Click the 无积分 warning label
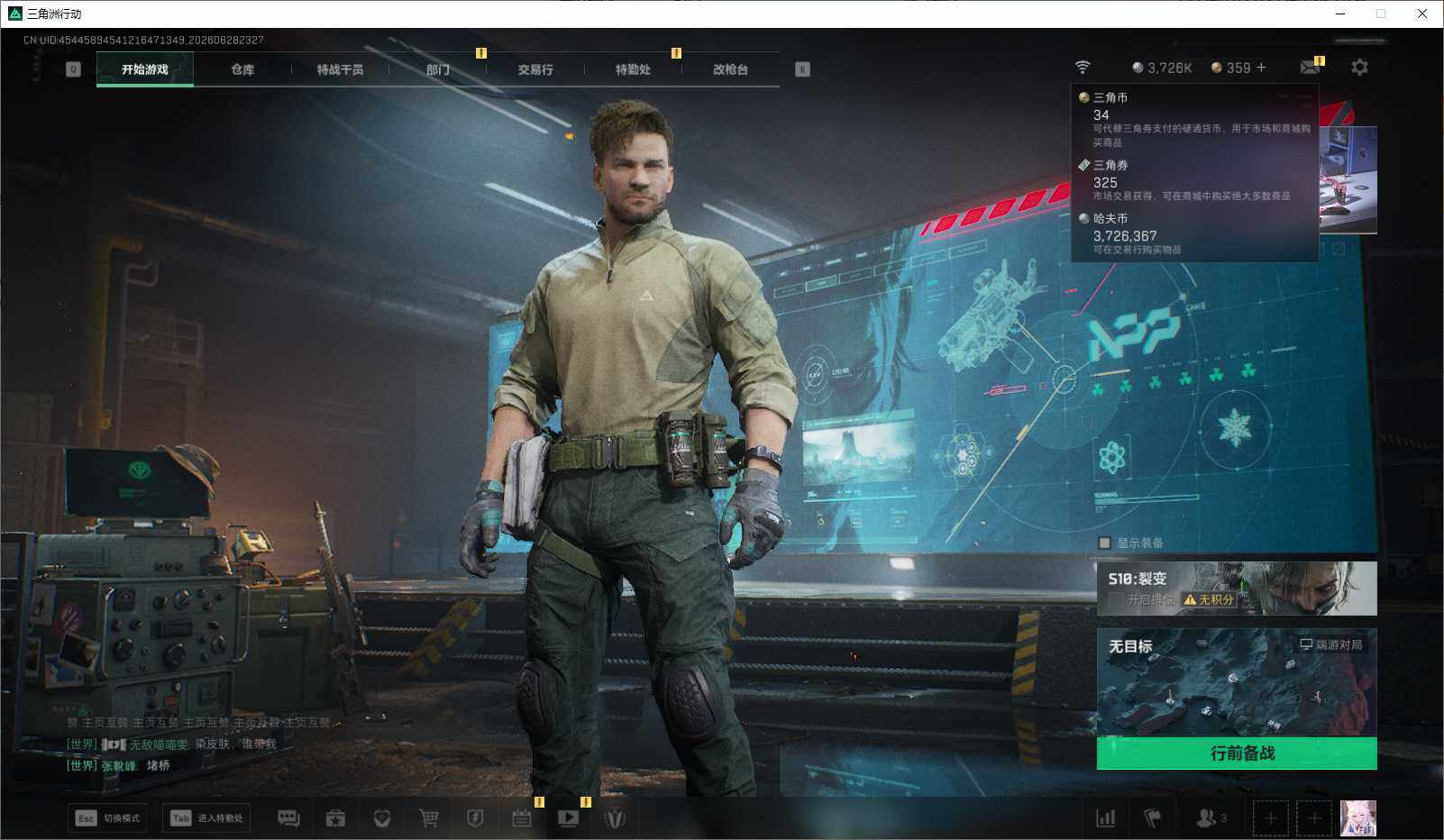The image size is (1444, 840). tap(1209, 599)
